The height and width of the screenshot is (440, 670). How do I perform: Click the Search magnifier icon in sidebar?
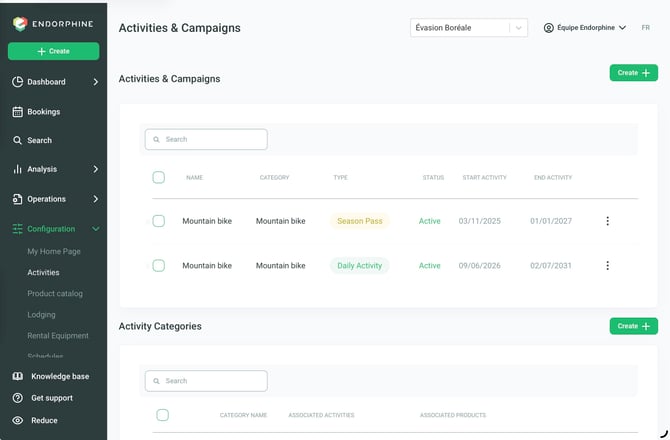pos(17,140)
